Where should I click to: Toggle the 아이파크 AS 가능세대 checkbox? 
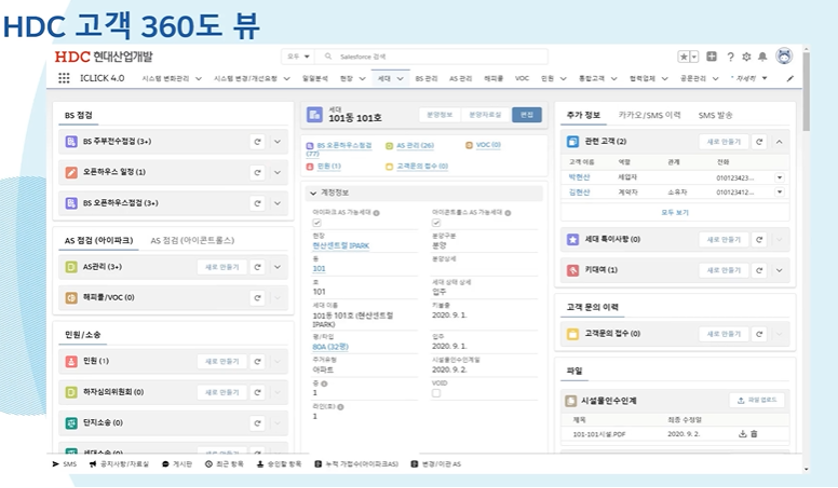pyautogui.click(x=317, y=223)
